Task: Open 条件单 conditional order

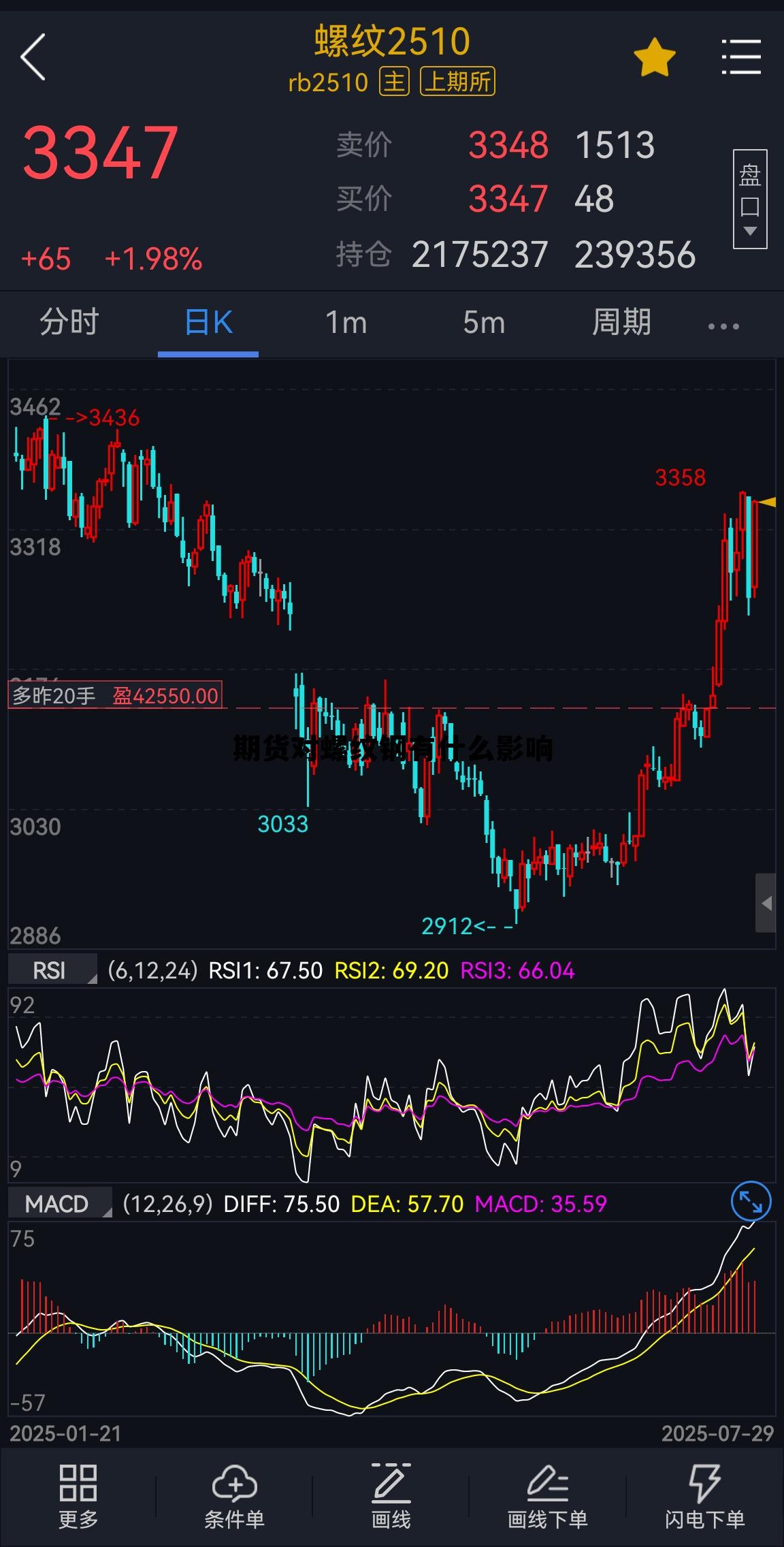Action: coord(234,1496)
